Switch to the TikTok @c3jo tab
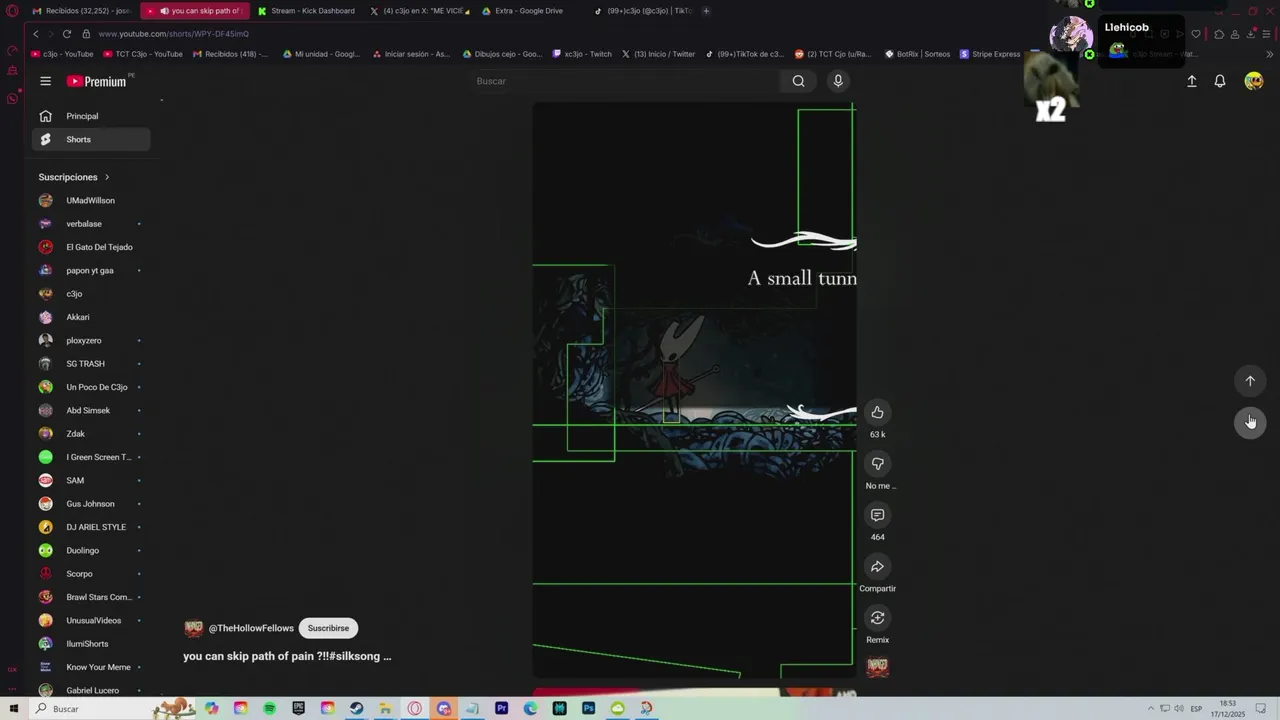This screenshot has width=1280, height=720. click(x=642, y=11)
